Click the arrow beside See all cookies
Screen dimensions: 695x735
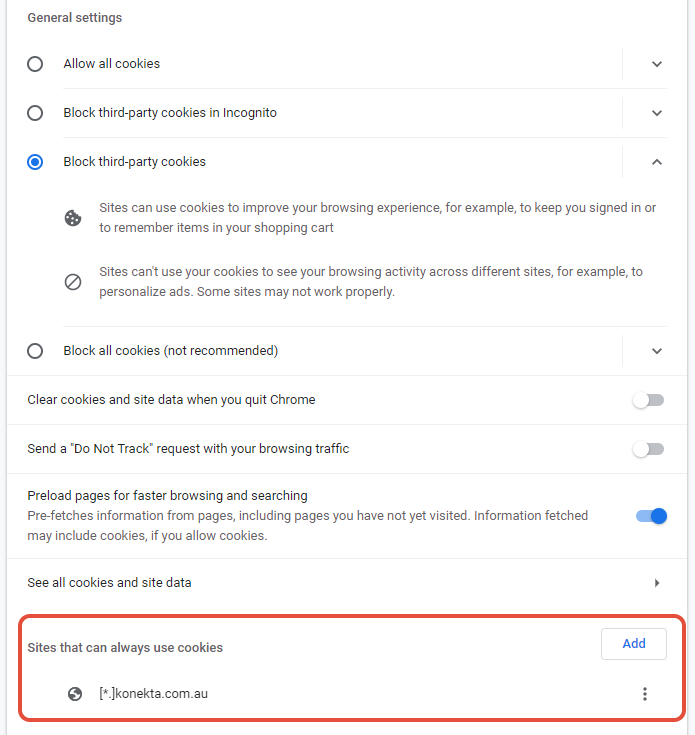tap(657, 583)
